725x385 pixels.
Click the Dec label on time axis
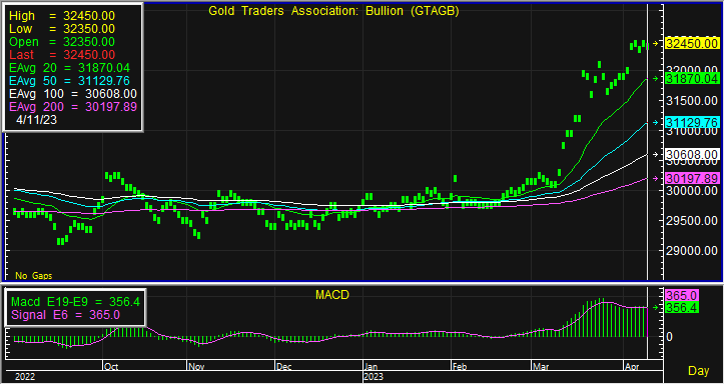(x=284, y=367)
